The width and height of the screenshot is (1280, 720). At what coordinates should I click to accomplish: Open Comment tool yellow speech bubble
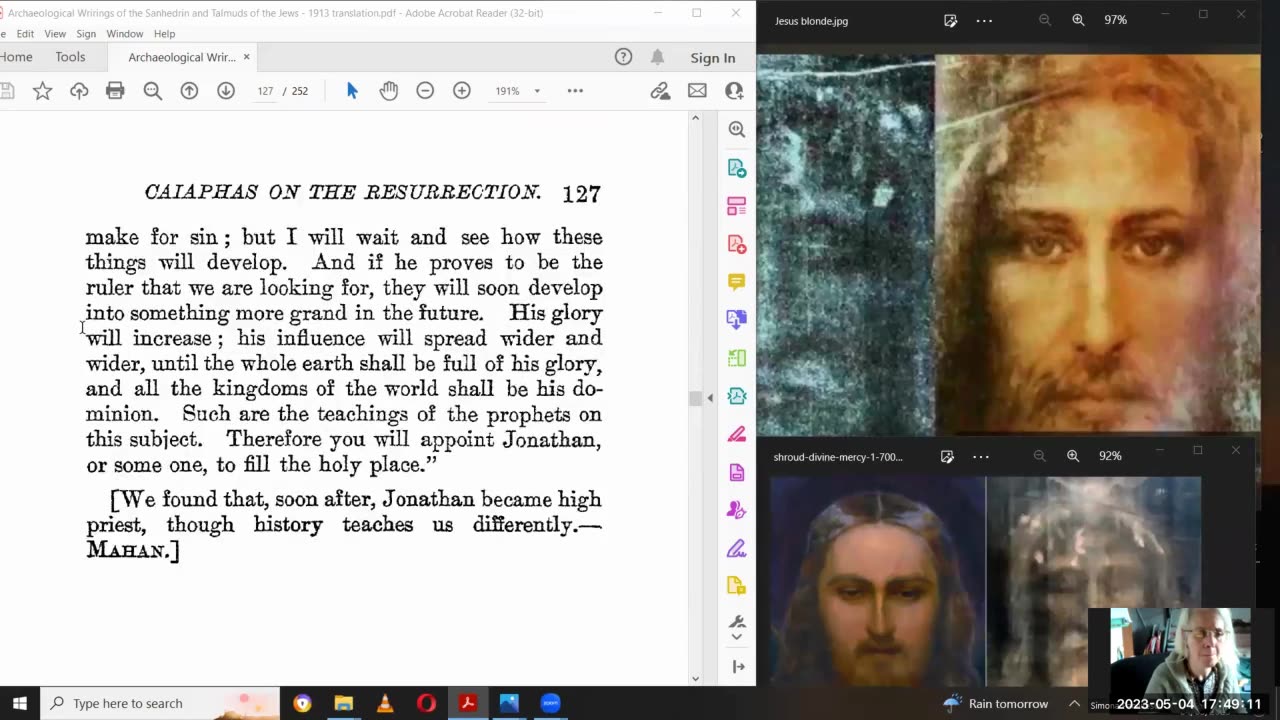[x=737, y=282]
